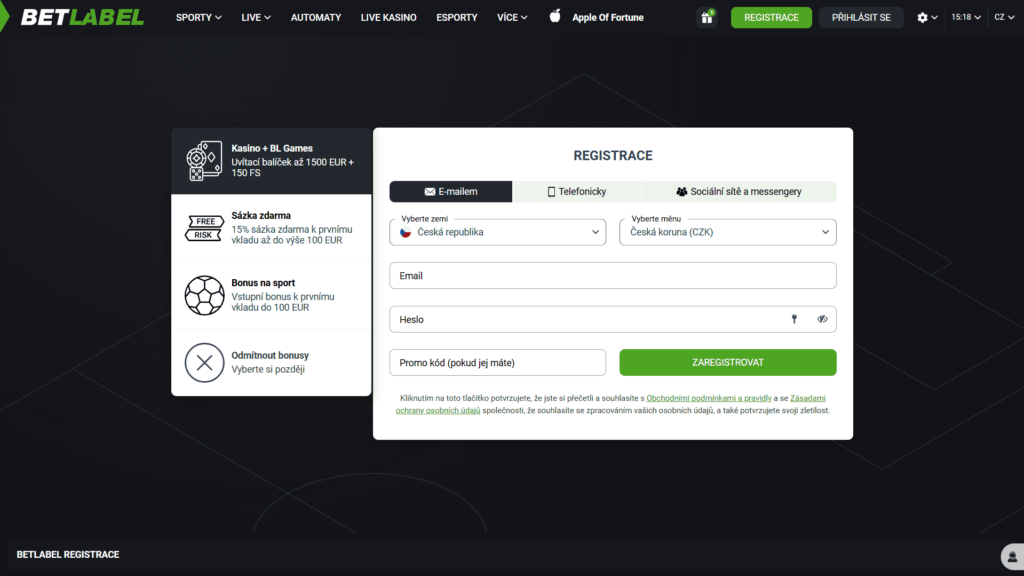
Task: Toggle password visibility on the Heslo field
Action: (x=822, y=318)
